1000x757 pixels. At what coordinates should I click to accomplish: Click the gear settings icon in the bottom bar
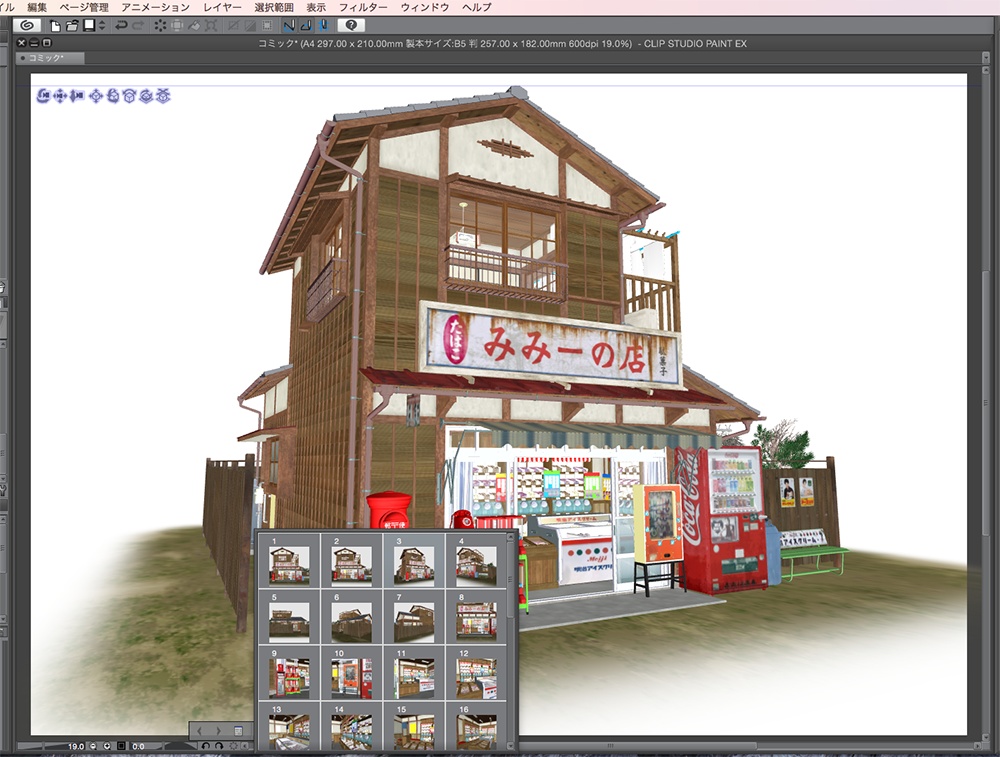pos(234,746)
